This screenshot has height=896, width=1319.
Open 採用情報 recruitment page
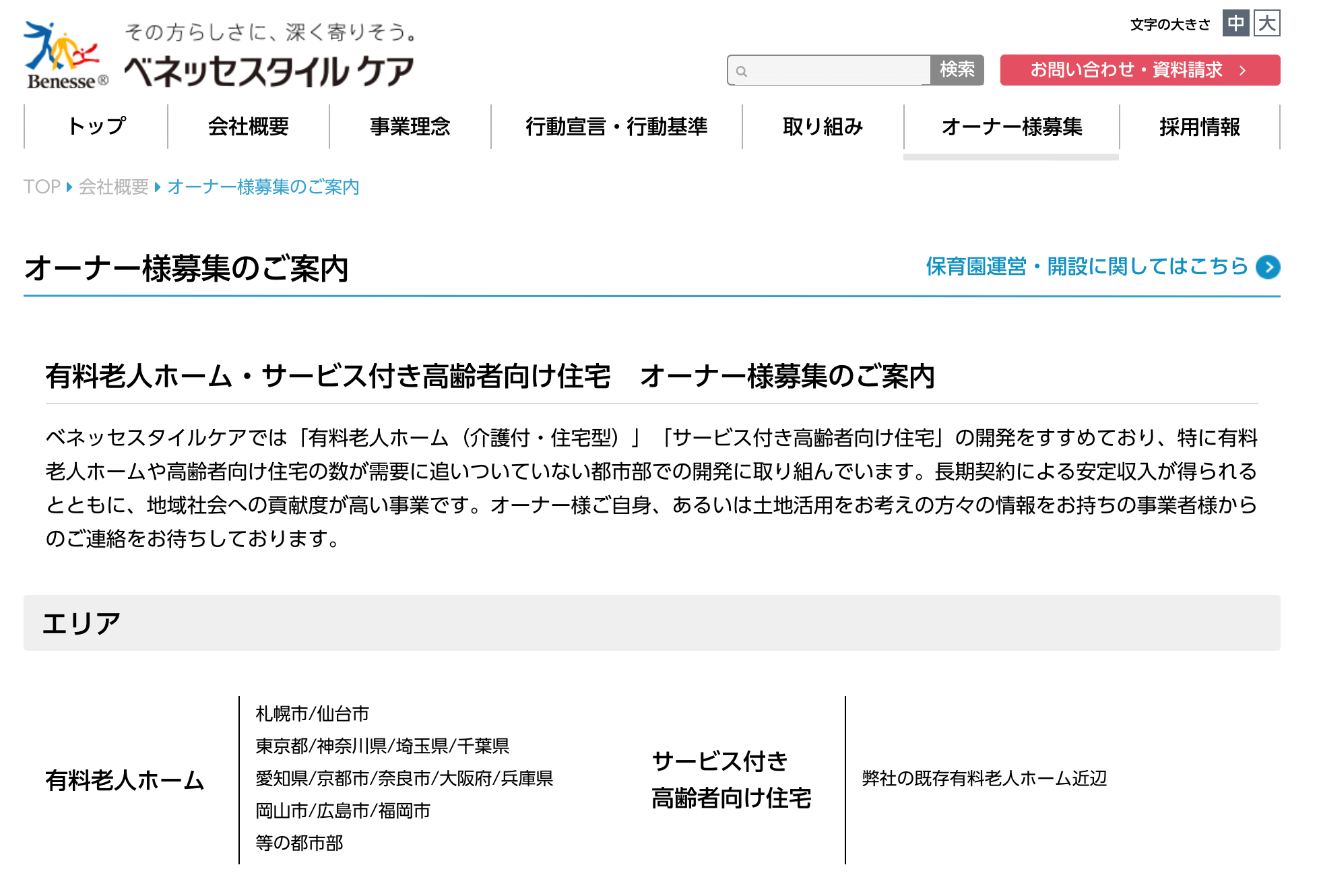click(x=1199, y=127)
